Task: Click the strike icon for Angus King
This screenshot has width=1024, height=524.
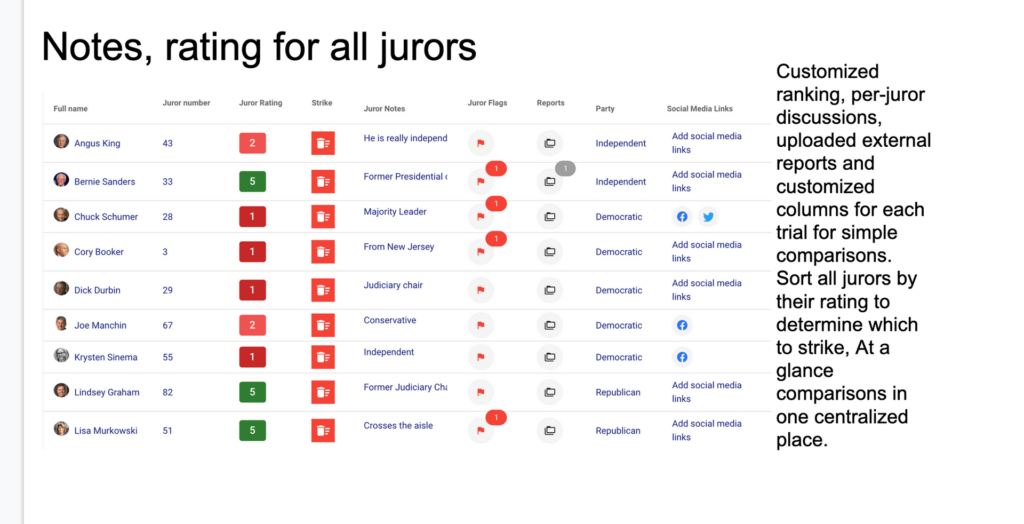Action: 323,143
